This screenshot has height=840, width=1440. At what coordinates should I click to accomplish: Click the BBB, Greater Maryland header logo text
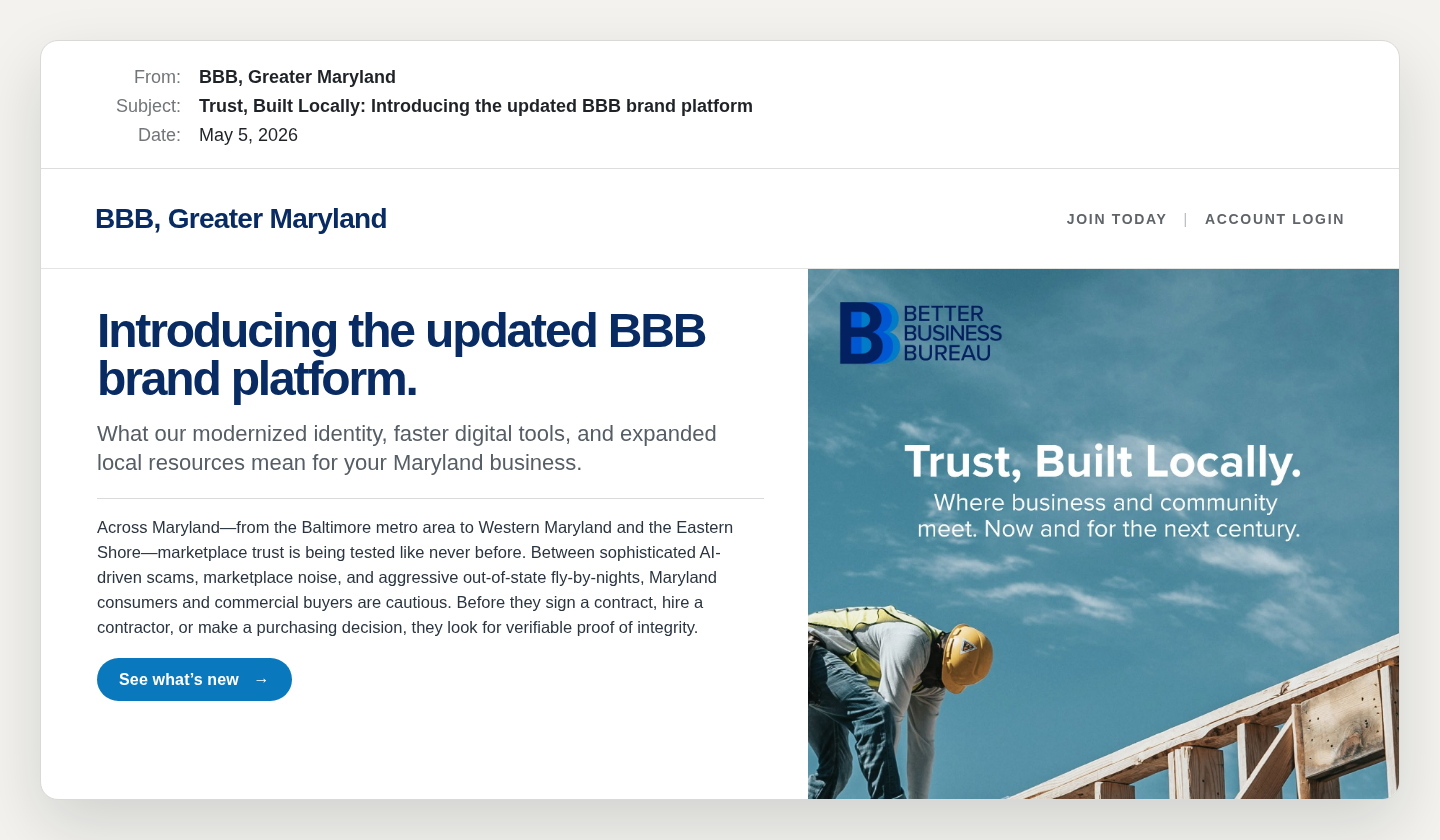click(241, 219)
